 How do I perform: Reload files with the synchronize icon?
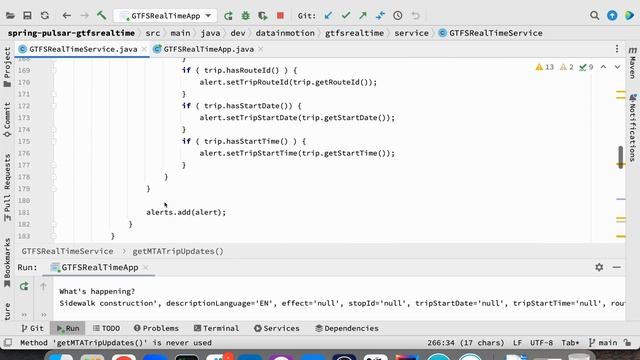tap(45, 16)
